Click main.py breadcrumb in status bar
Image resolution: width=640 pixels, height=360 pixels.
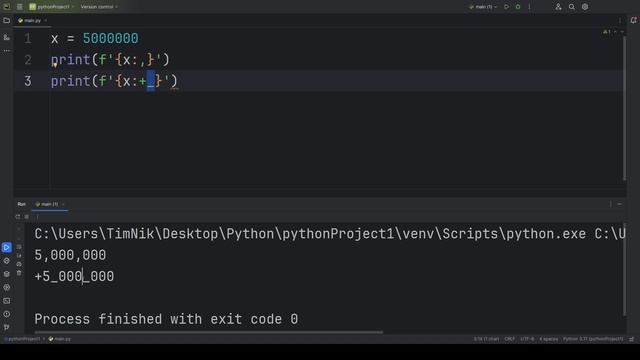pyautogui.click(x=60, y=339)
